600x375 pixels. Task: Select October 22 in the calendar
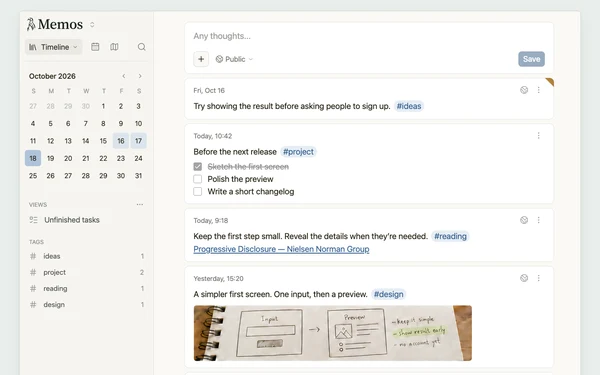click(x=103, y=158)
